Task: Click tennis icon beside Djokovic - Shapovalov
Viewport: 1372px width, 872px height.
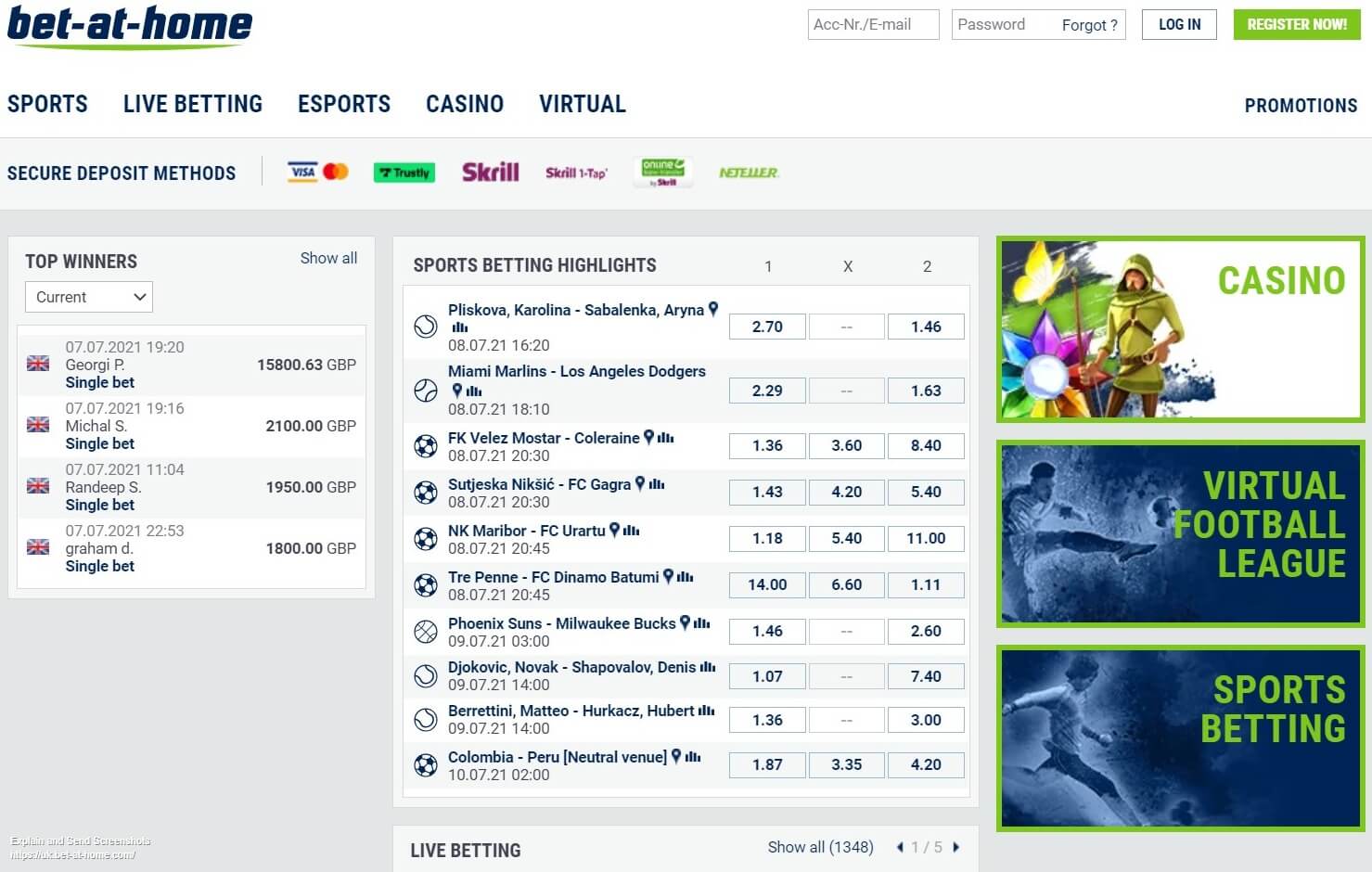Action: (426, 676)
